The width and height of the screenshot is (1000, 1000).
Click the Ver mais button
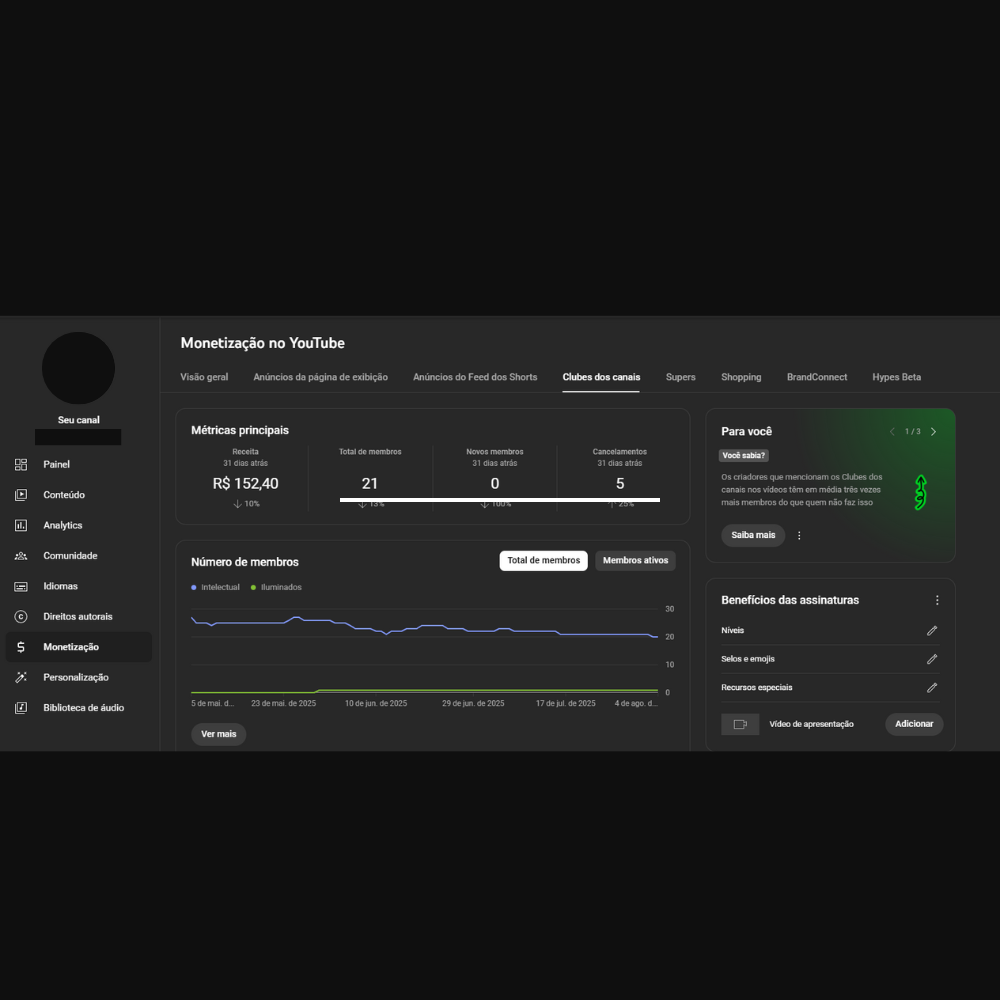(218, 734)
